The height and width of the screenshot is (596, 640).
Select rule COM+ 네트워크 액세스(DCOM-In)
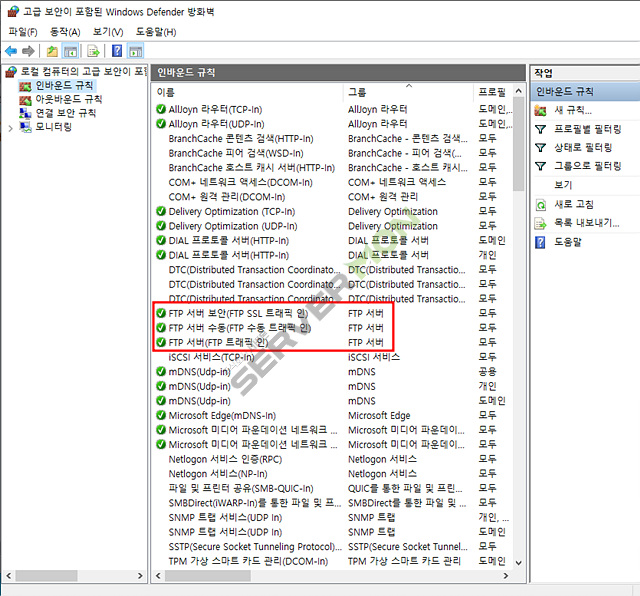pyautogui.click(x=240, y=182)
